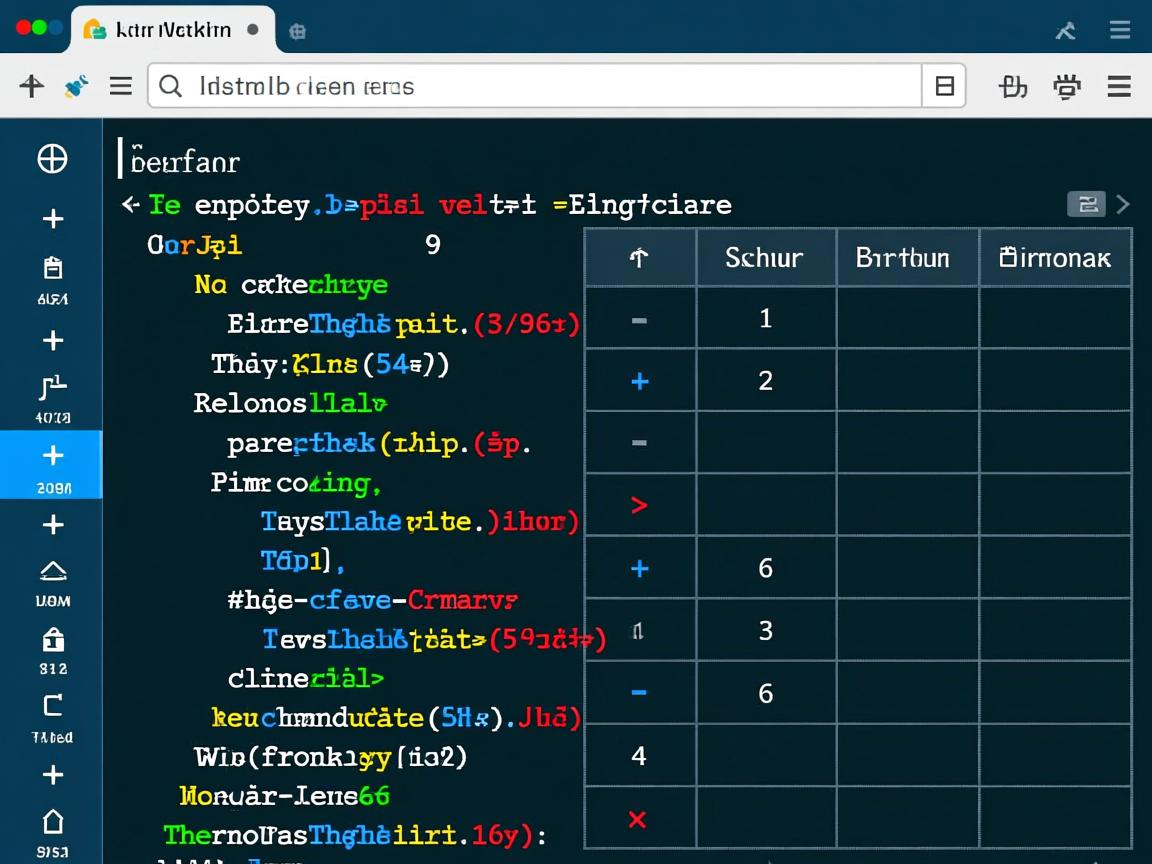Expand the chevron right of the Eingtciare heading

[1123, 205]
